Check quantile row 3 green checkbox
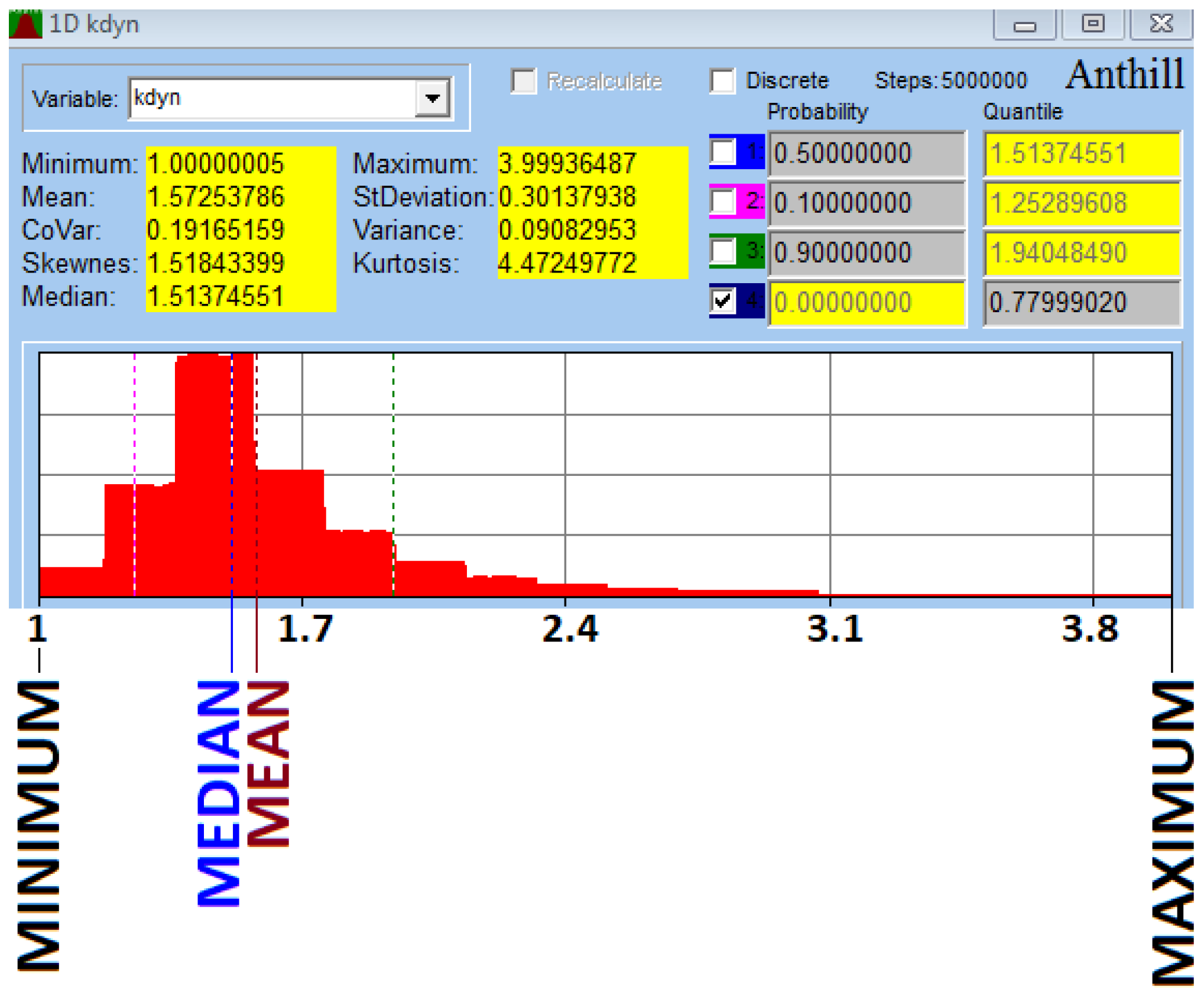The width and height of the screenshot is (1204, 1005). coord(722,252)
